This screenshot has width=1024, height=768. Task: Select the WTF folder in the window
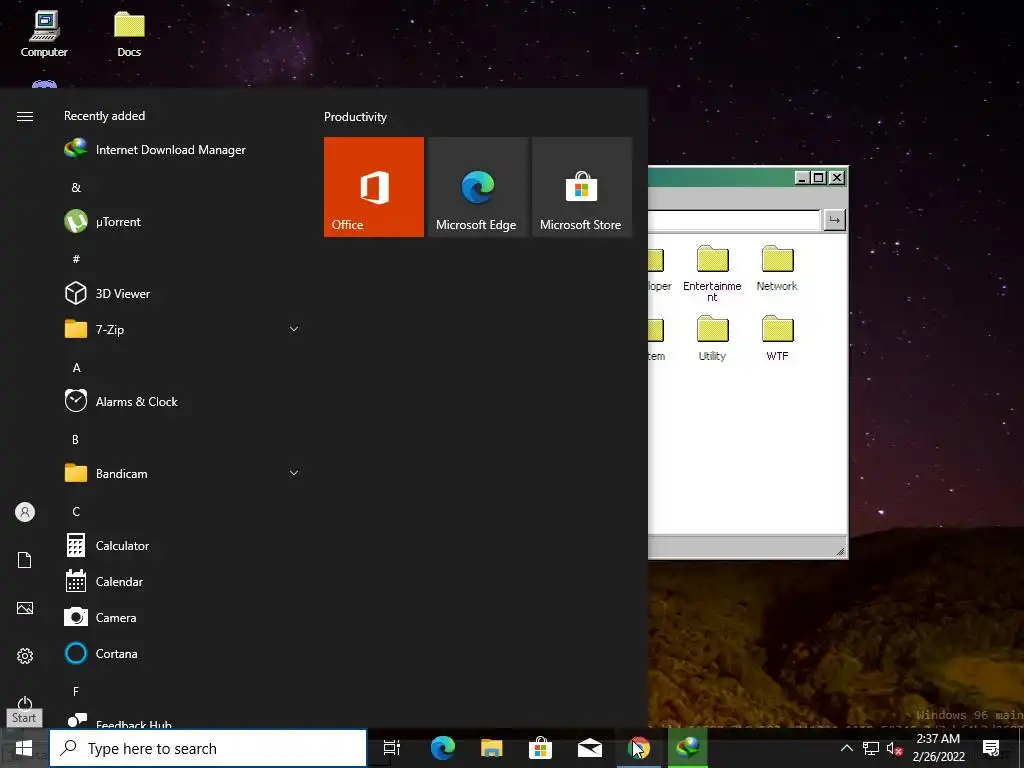[x=777, y=338]
